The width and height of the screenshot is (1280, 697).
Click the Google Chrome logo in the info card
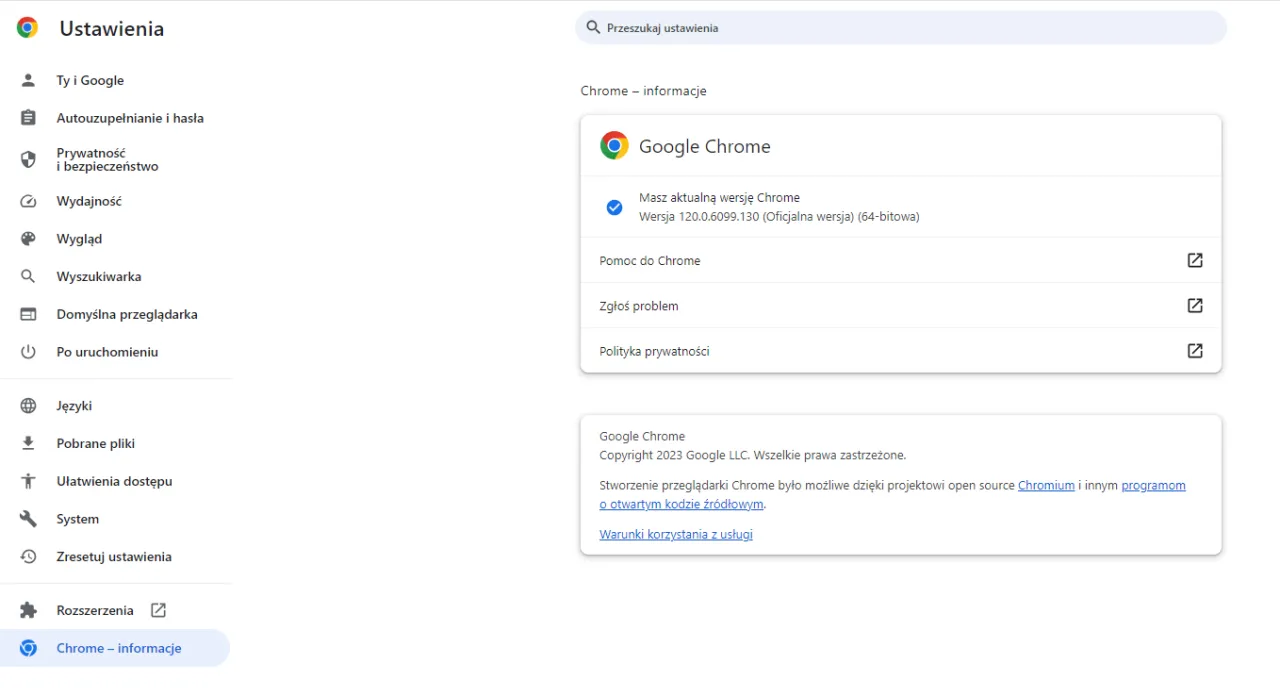[614, 145]
